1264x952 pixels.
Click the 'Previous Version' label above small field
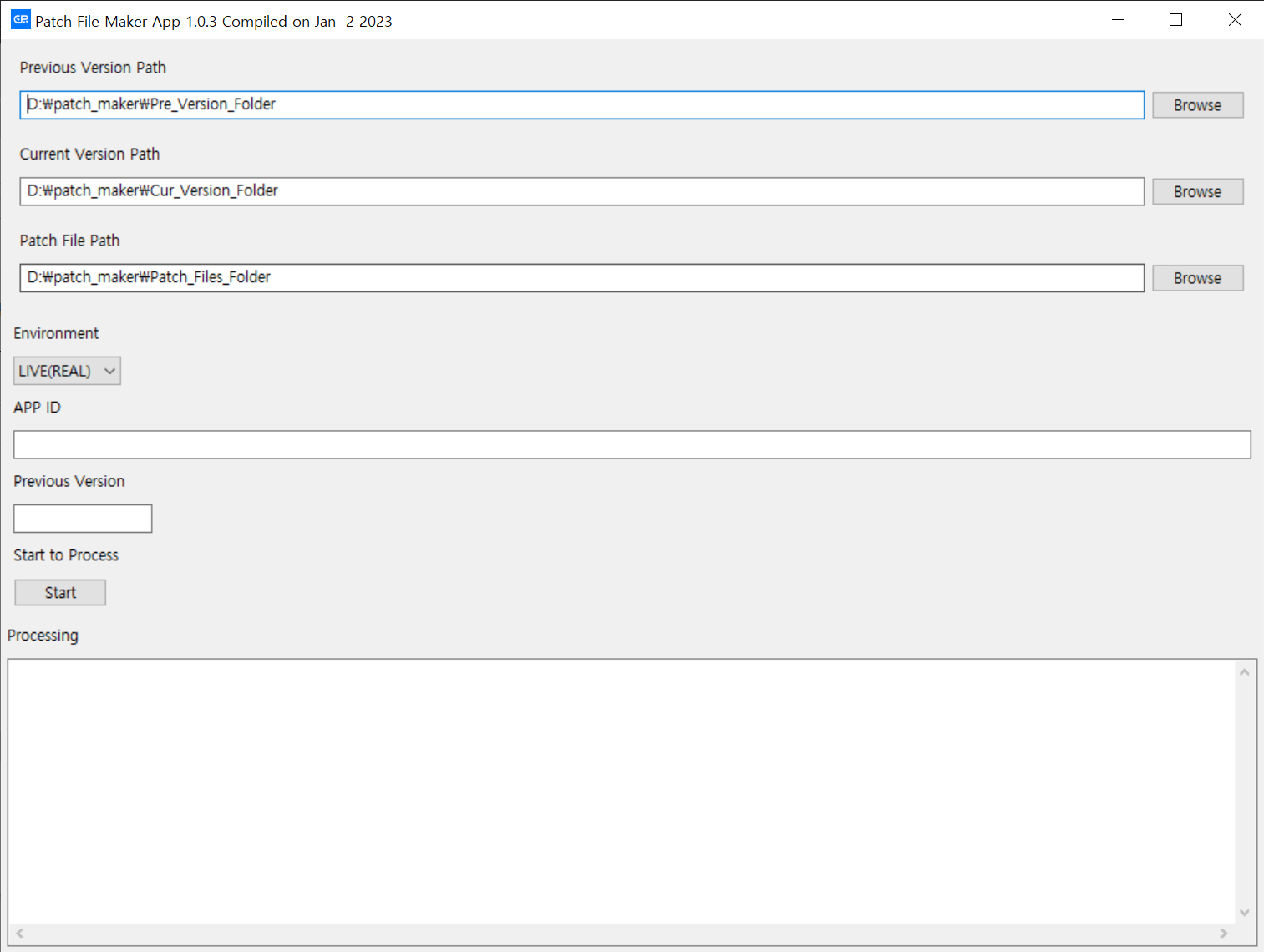coord(69,481)
